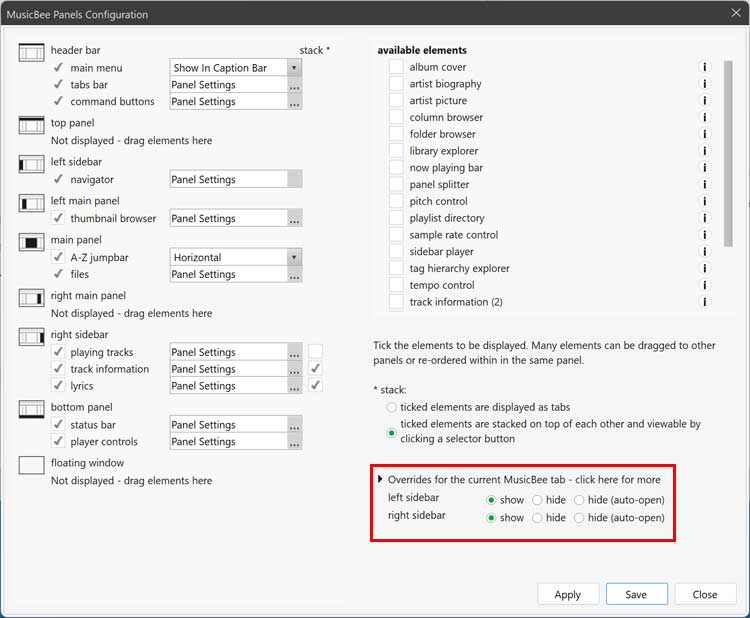
Task: Open info icon for column browser
Action: 705,117
